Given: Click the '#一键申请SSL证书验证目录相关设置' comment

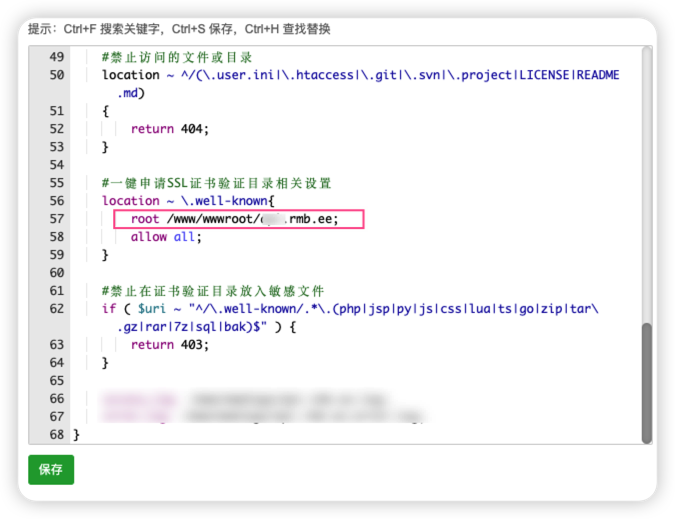Looking at the screenshot, I should point(216,183).
